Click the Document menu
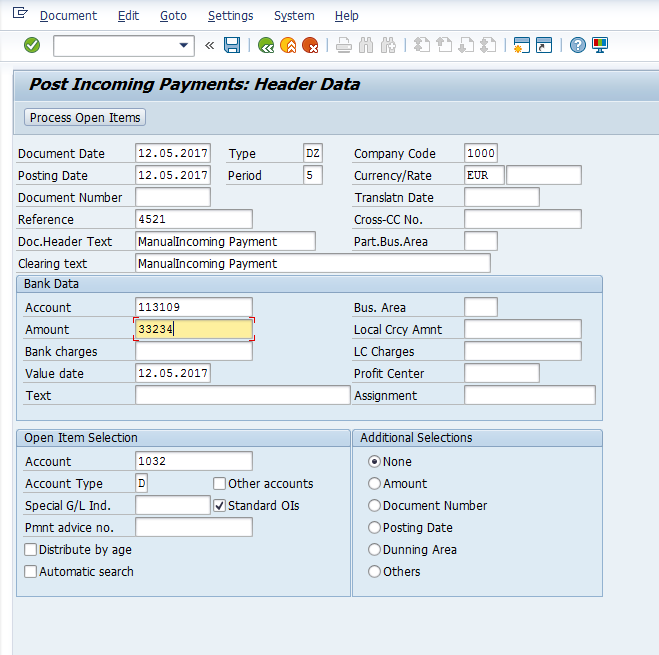This screenshot has height=655, width=659. 68,16
